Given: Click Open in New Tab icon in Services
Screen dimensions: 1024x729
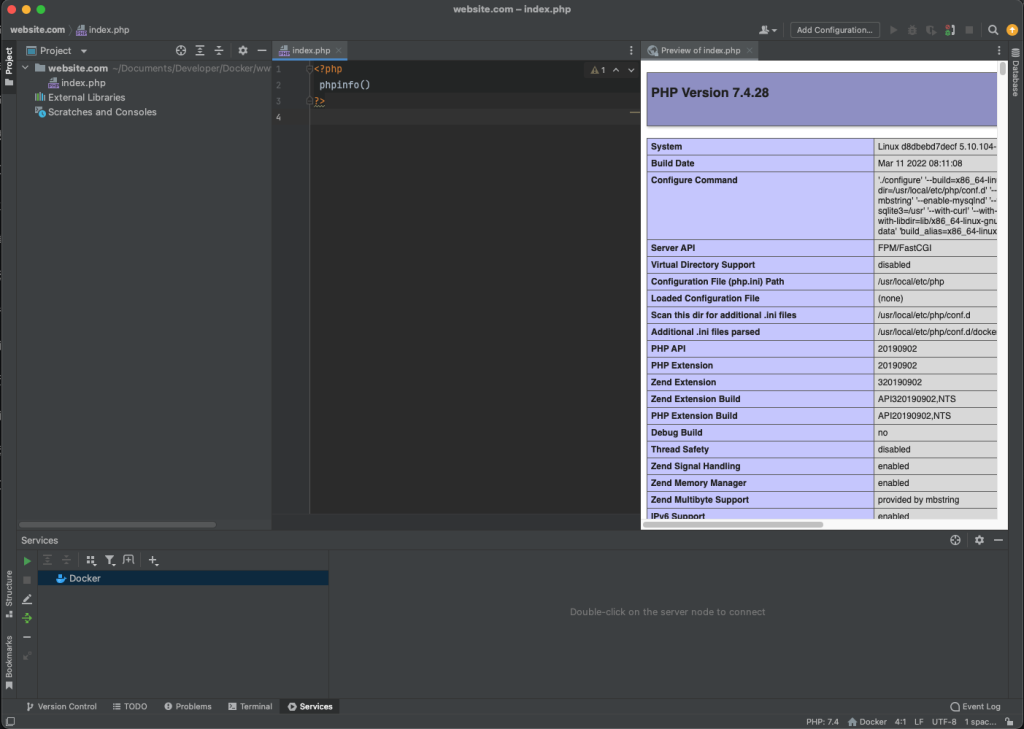Looking at the screenshot, I should pos(129,560).
